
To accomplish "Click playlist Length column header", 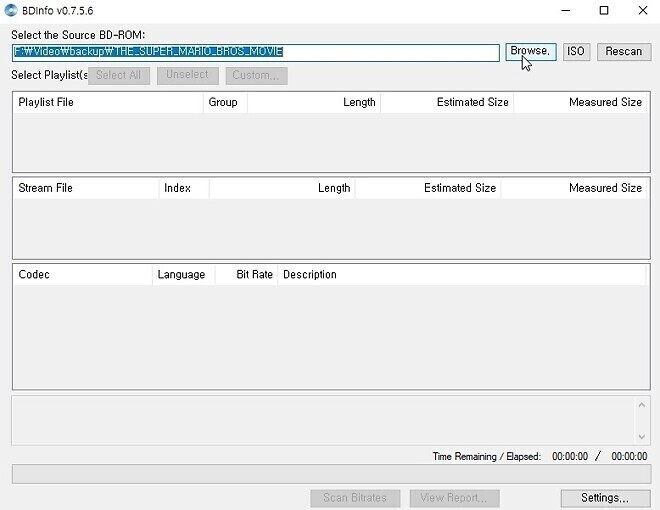I will coord(314,102).
